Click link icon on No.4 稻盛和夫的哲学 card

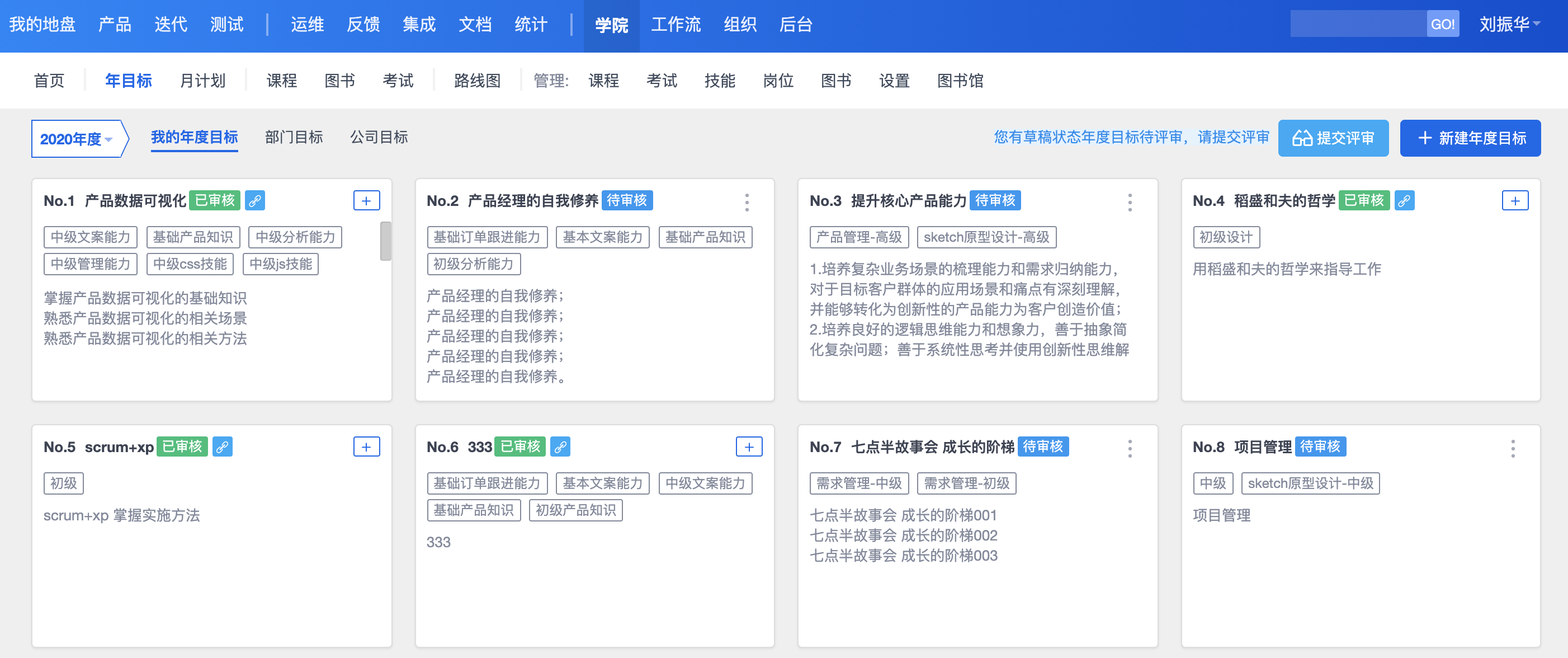pos(1404,200)
